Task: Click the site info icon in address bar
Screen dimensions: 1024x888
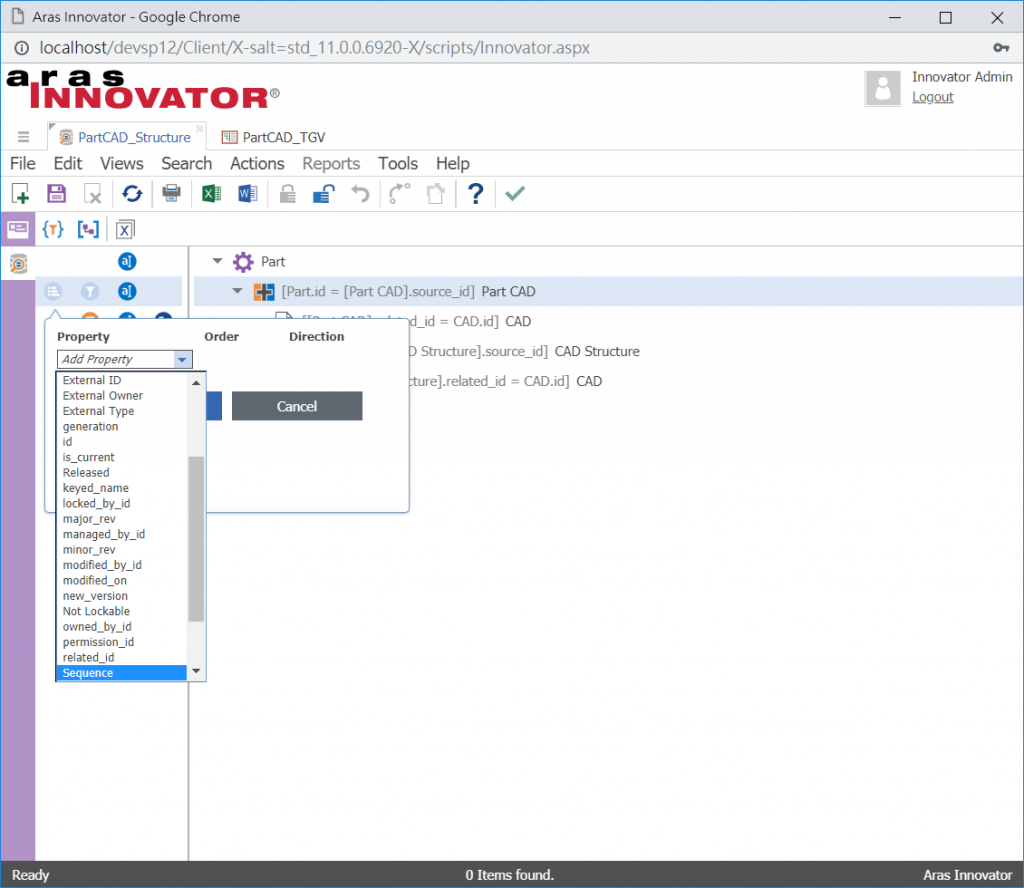Action: click(x=22, y=48)
